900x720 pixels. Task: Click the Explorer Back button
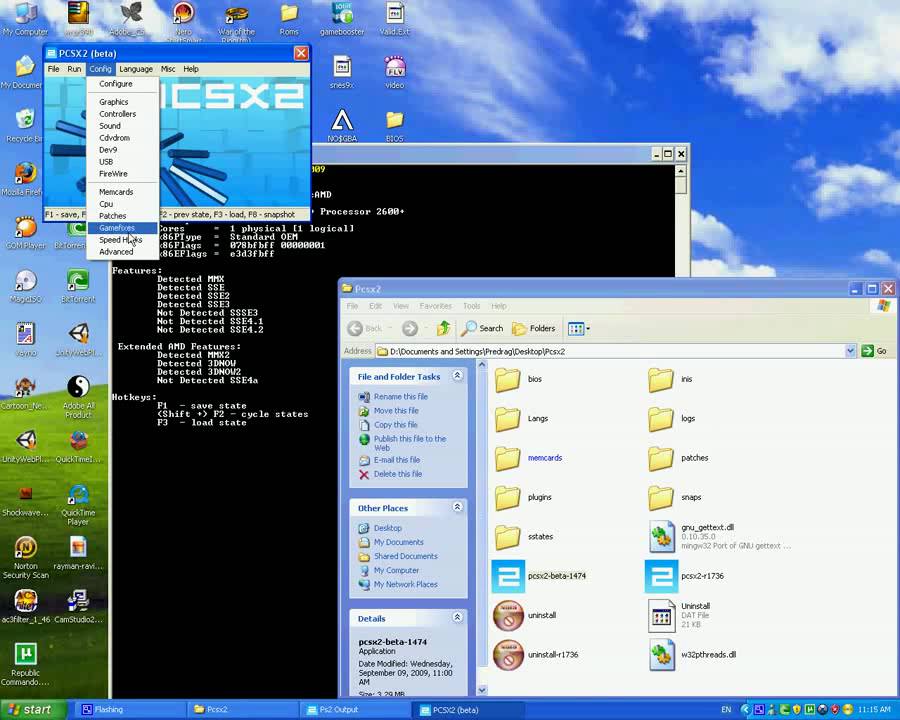[x=364, y=328]
